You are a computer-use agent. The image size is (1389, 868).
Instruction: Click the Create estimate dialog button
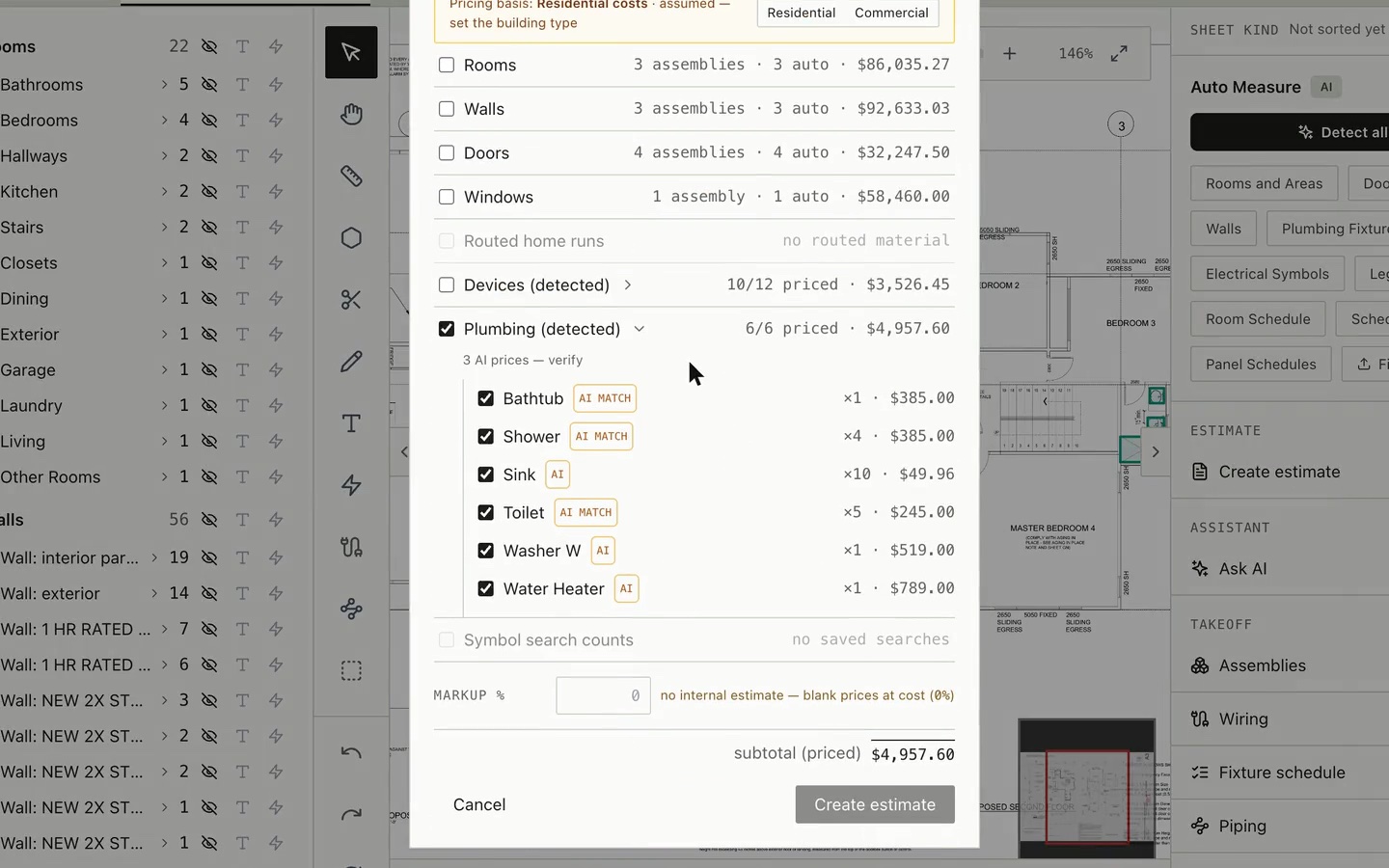tap(875, 804)
